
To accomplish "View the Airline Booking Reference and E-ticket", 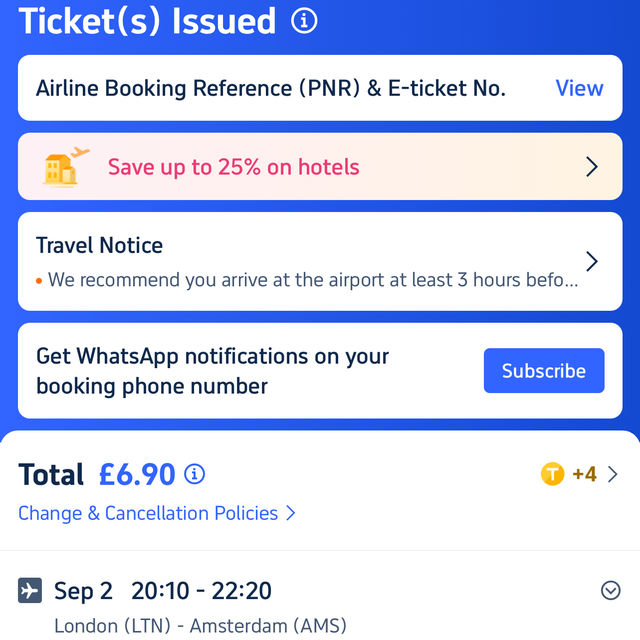I will 579,88.
